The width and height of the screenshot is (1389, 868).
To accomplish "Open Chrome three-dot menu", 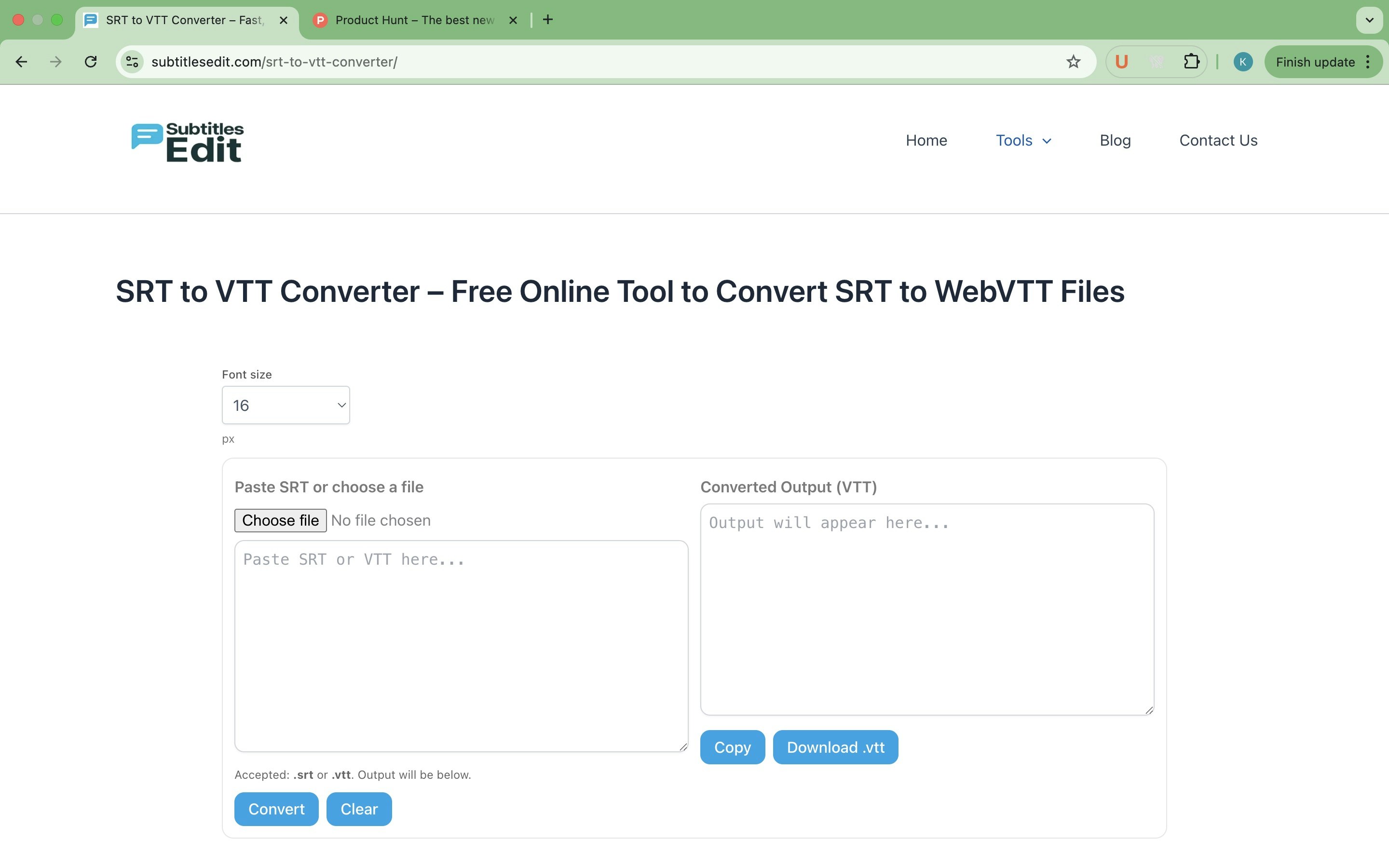I will coord(1368,62).
